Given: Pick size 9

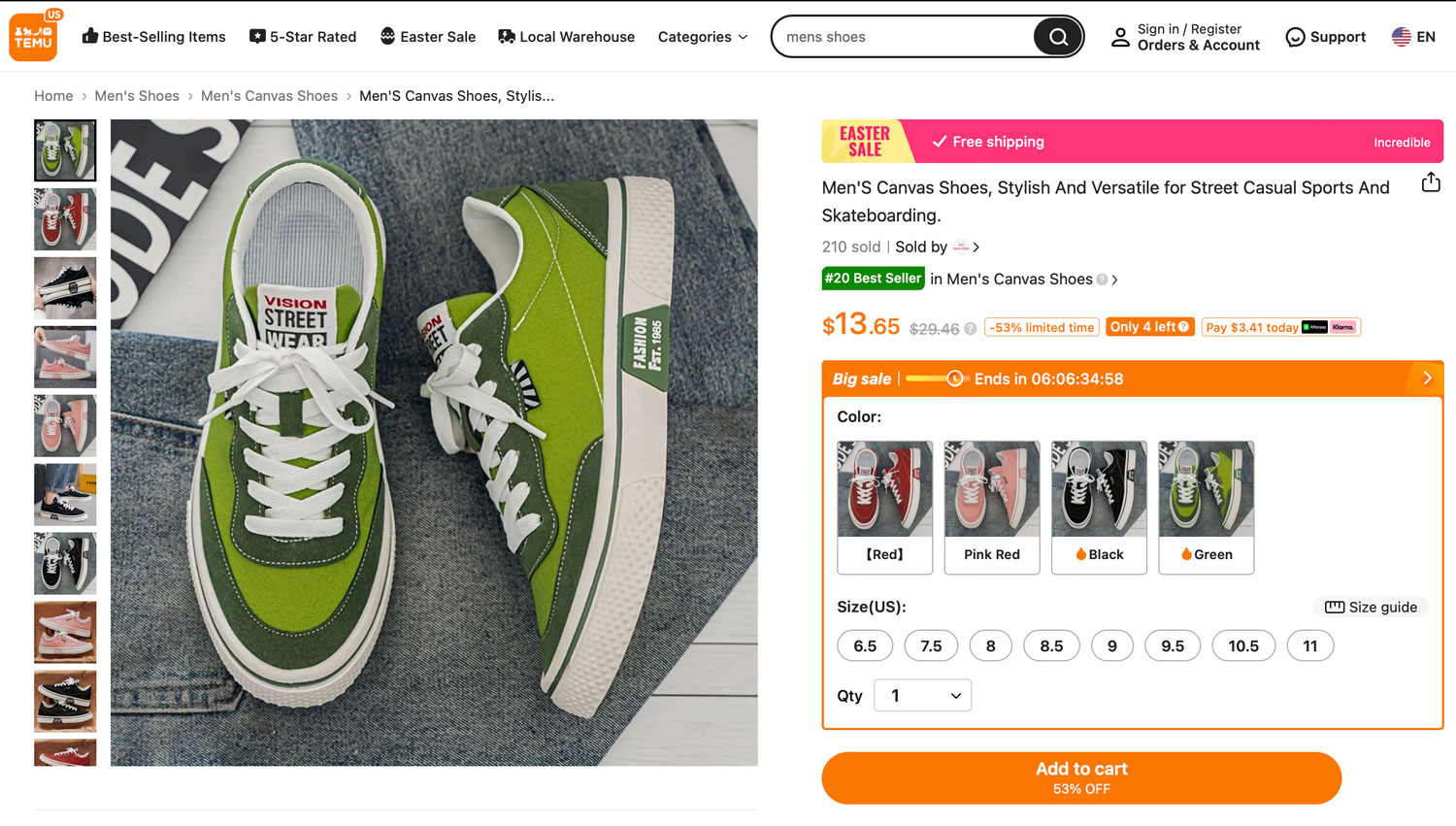Looking at the screenshot, I should (x=1112, y=645).
